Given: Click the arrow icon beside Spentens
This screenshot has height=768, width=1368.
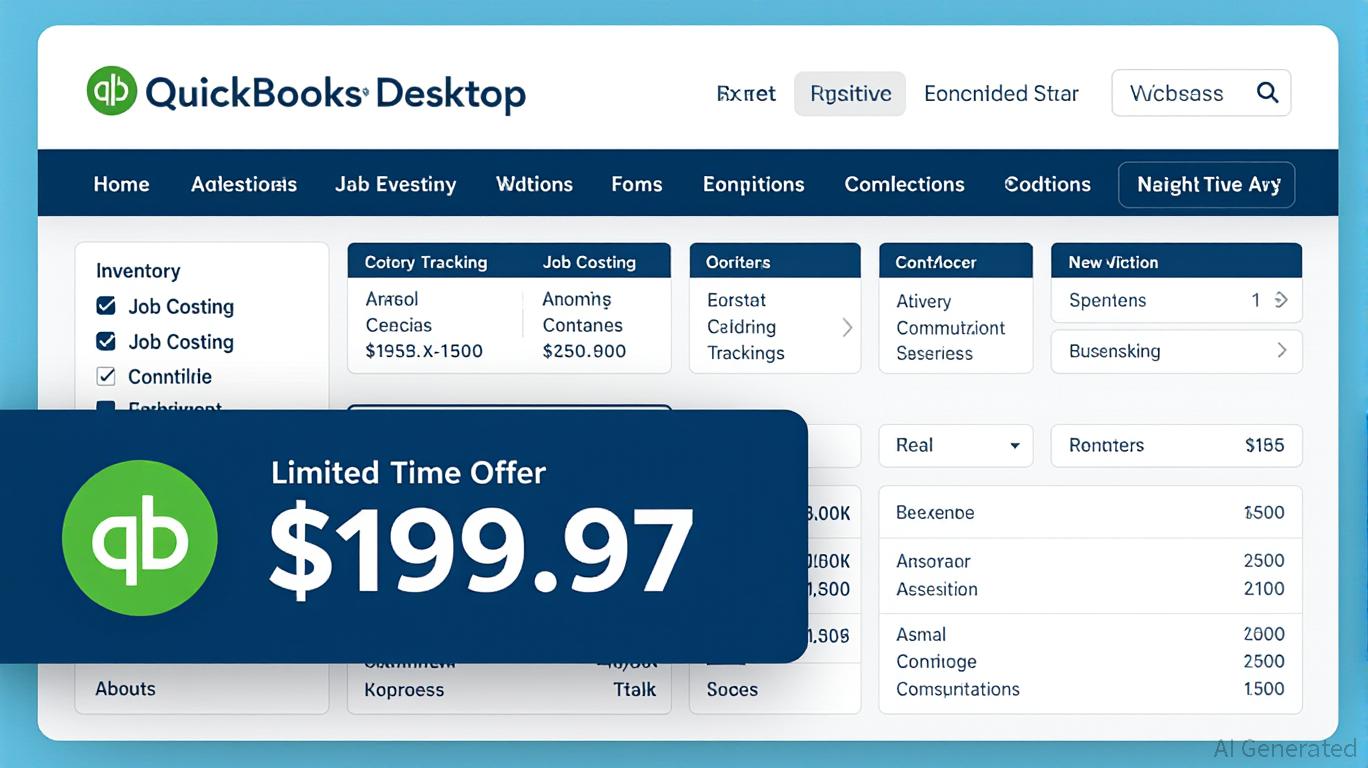Looking at the screenshot, I should (1281, 300).
